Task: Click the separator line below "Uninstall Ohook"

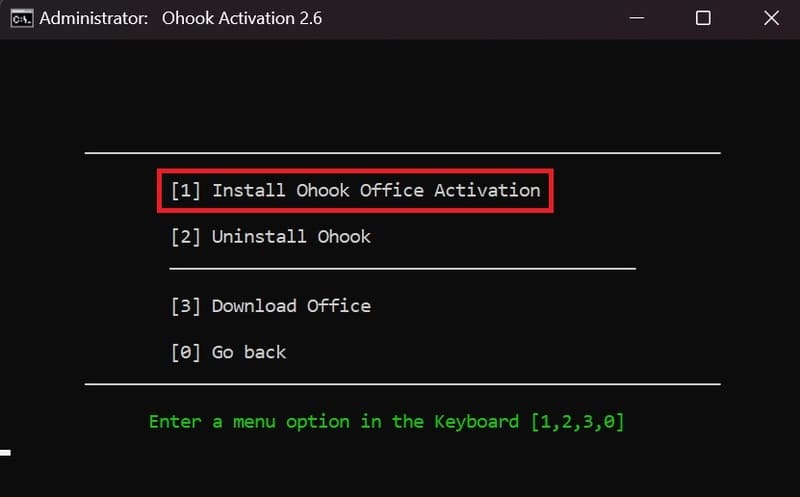Action: (x=403, y=268)
